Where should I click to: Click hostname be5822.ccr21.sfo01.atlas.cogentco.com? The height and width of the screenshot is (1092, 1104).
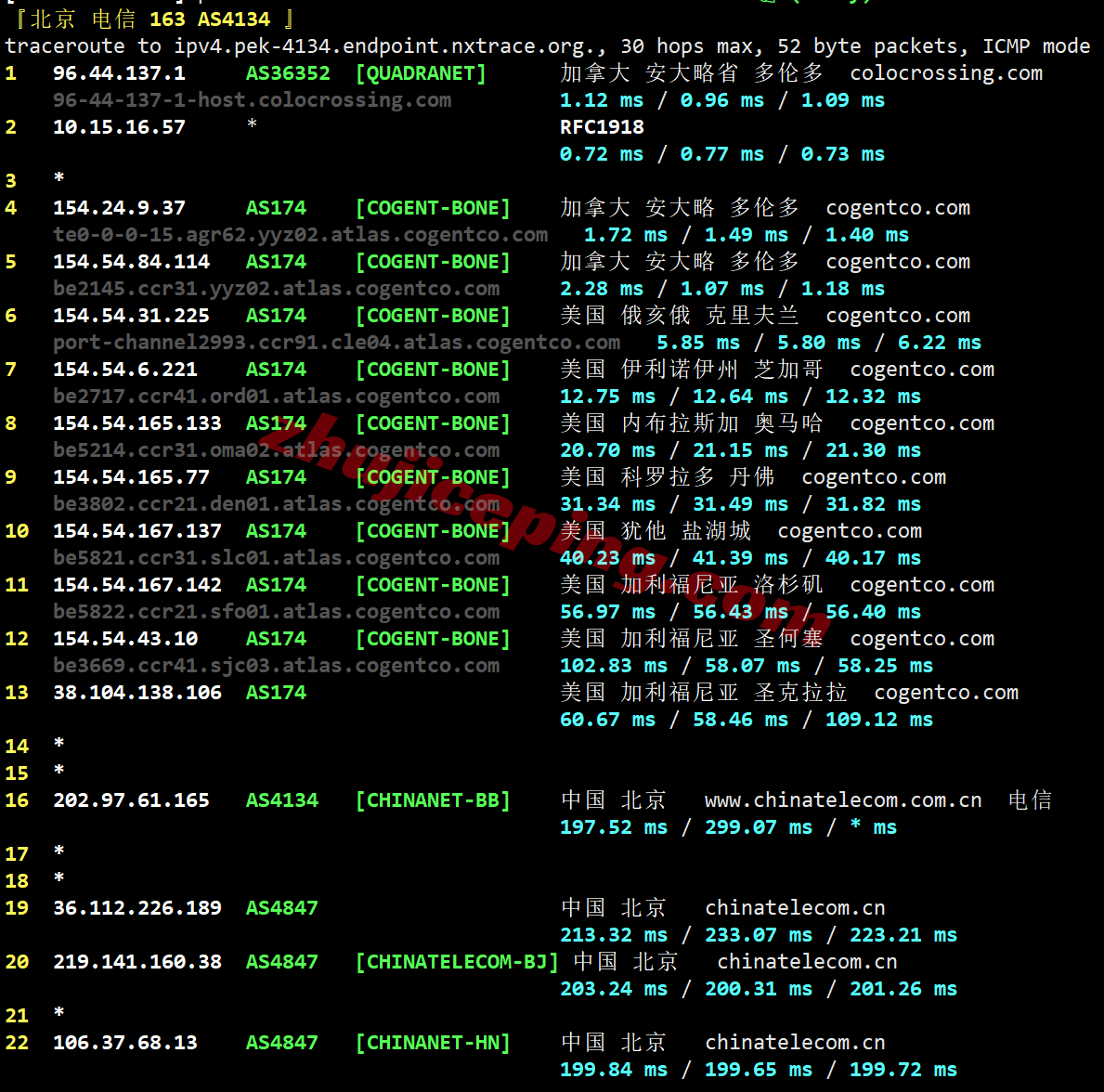277,612
